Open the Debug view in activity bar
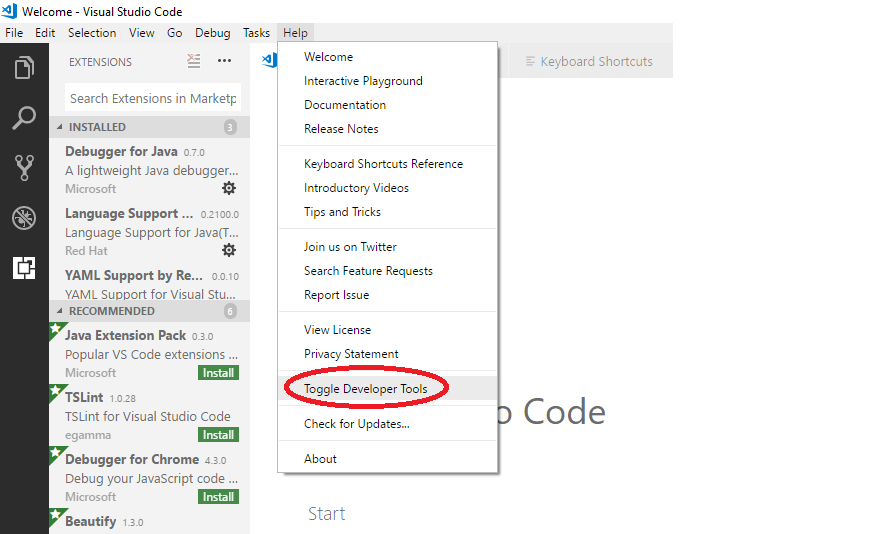Image resolution: width=881 pixels, height=534 pixels. (x=24, y=218)
